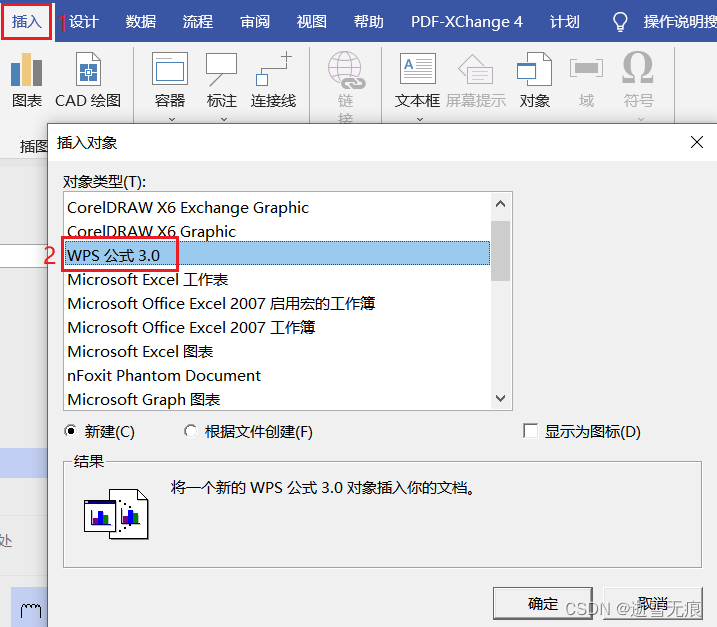
Task: Select the 根据文件创建(F) radio button
Action: tap(190, 431)
